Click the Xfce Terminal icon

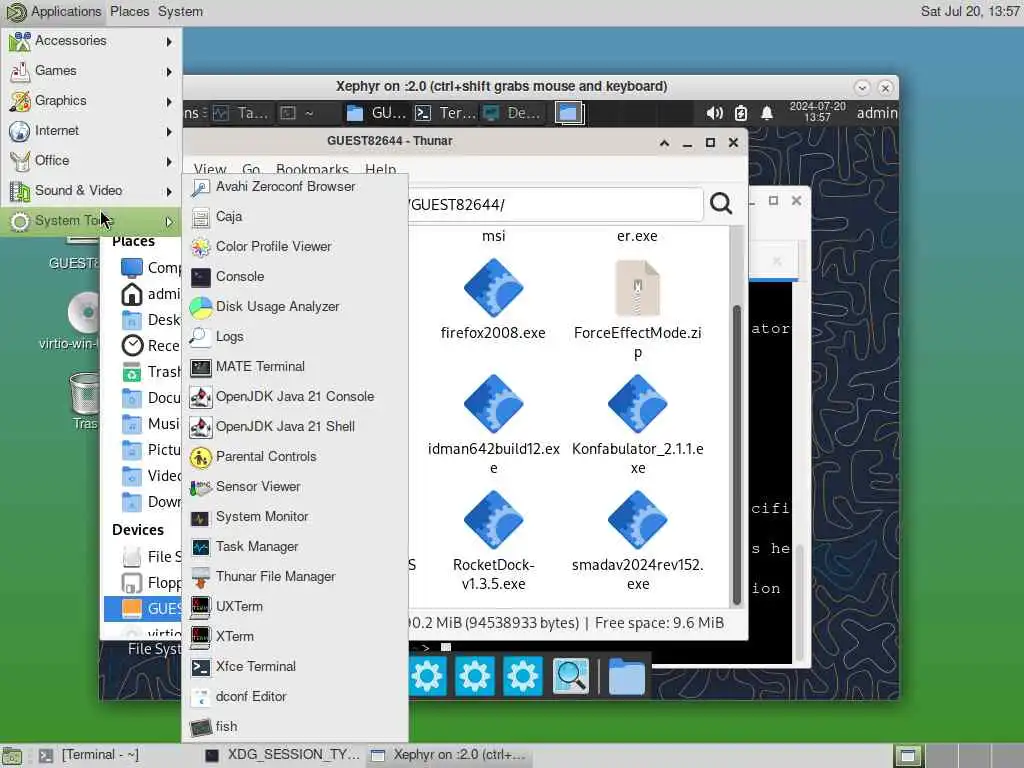[200, 667]
